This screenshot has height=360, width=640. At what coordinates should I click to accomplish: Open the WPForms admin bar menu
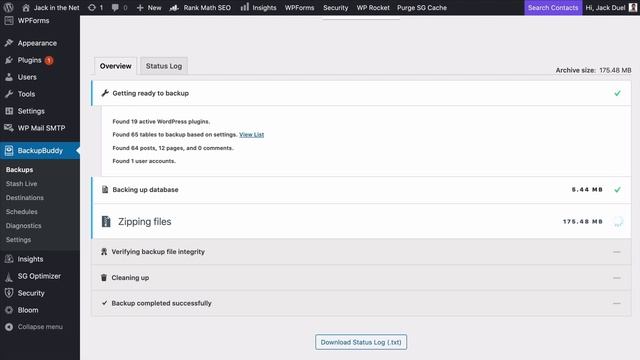(299, 7)
